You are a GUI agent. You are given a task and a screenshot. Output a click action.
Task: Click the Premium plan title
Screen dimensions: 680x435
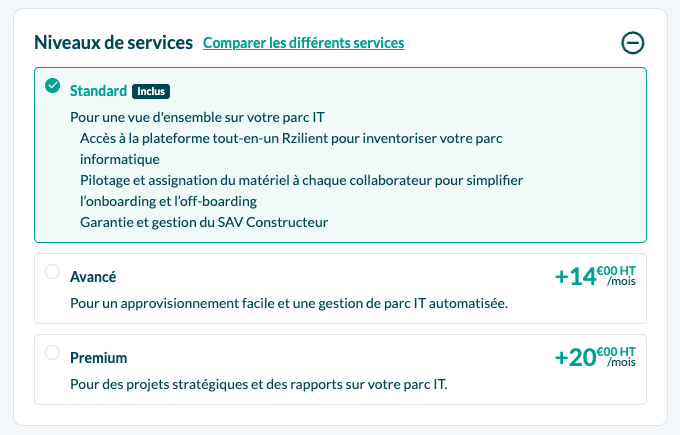tap(99, 358)
